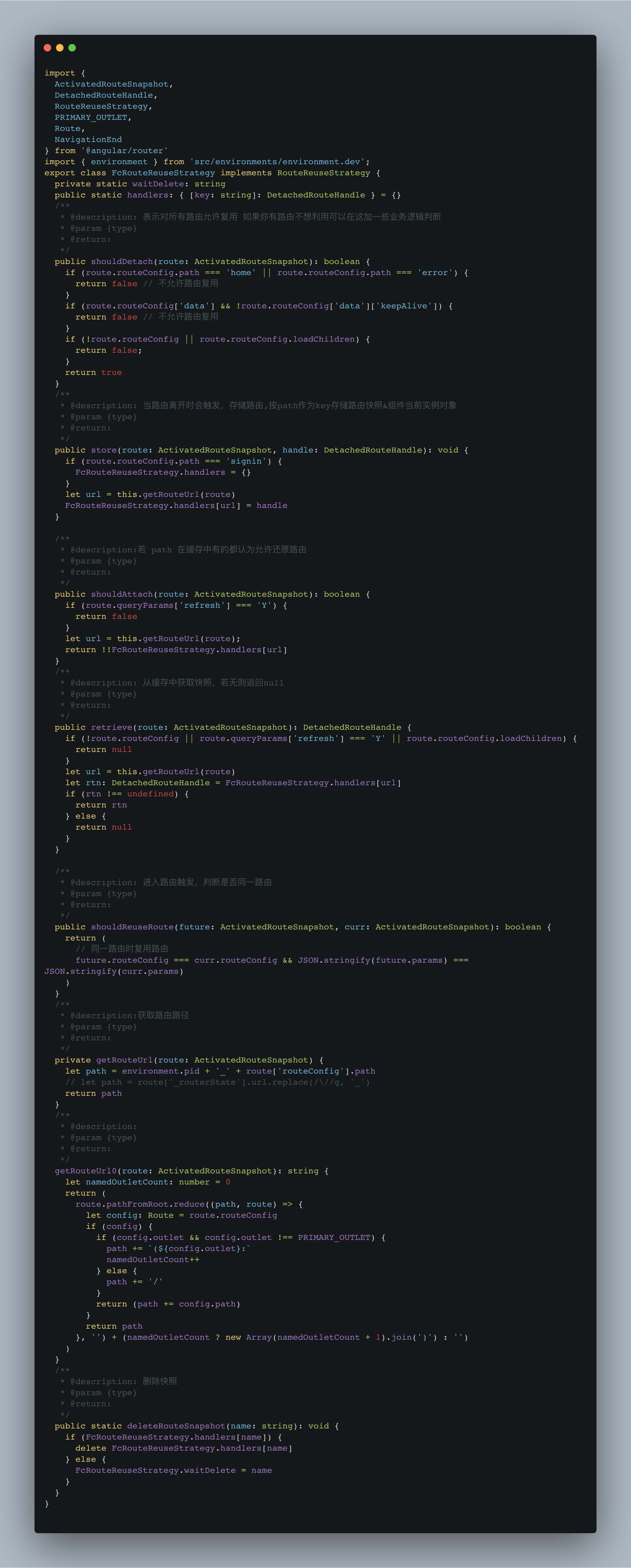Select the RouteReuseStrategy, import line

(104, 106)
